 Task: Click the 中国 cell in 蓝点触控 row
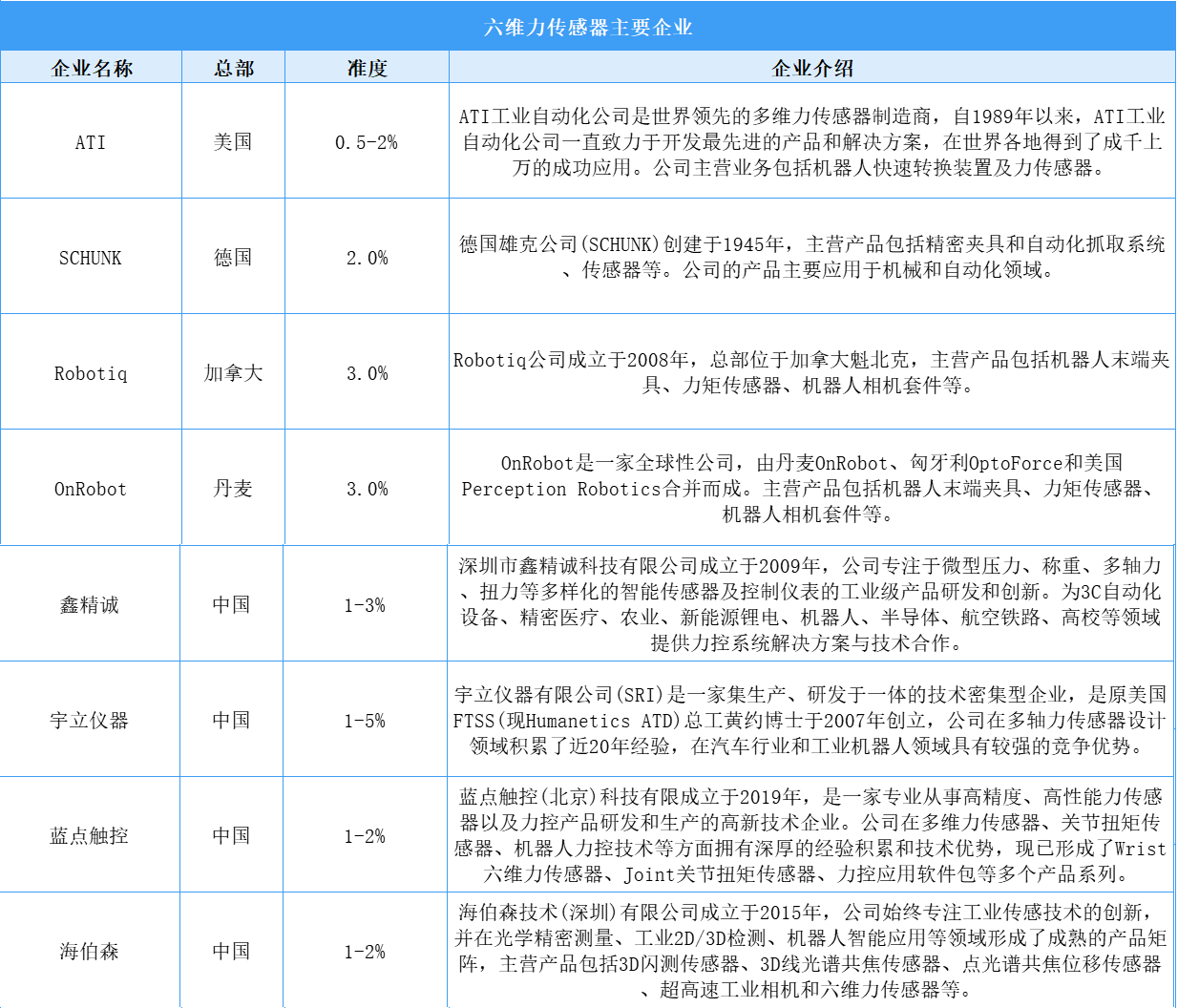[x=232, y=834]
